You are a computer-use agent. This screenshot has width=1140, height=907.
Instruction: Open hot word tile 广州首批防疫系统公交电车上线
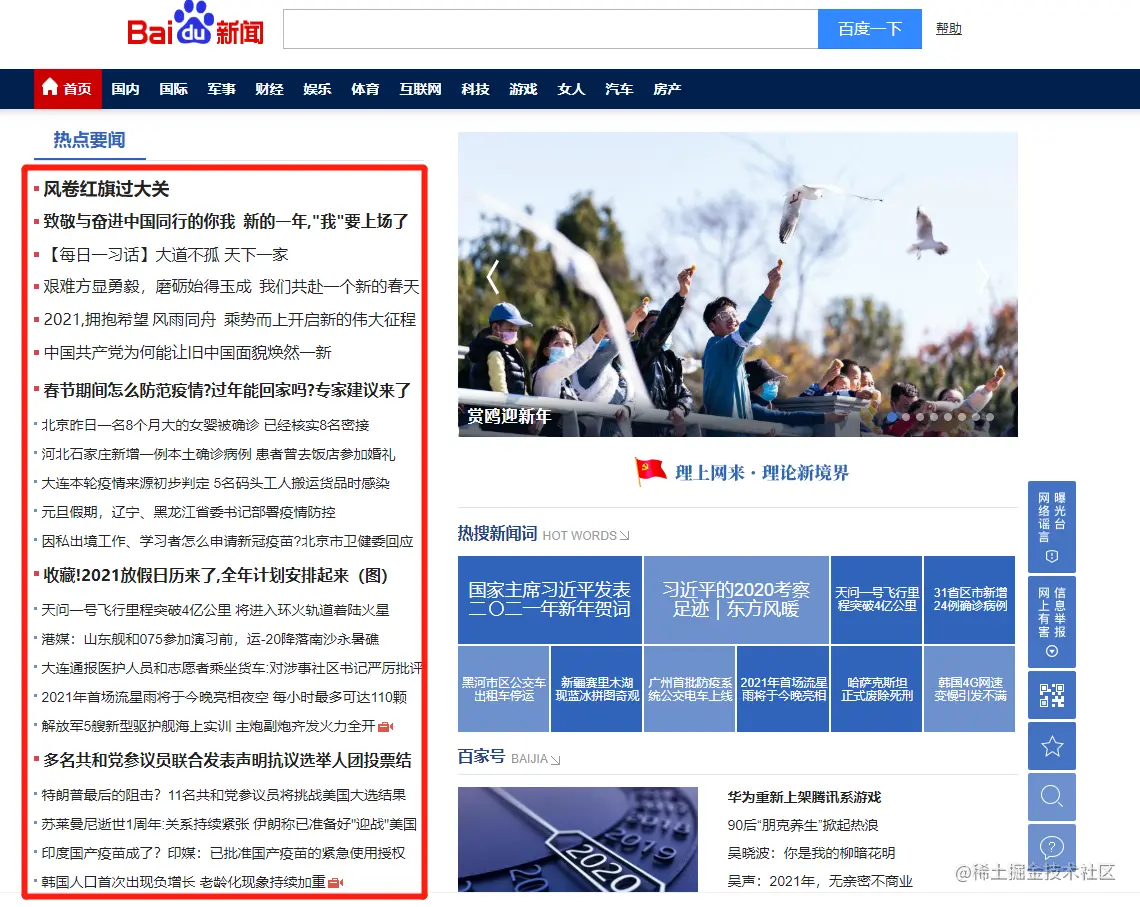[690, 689]
